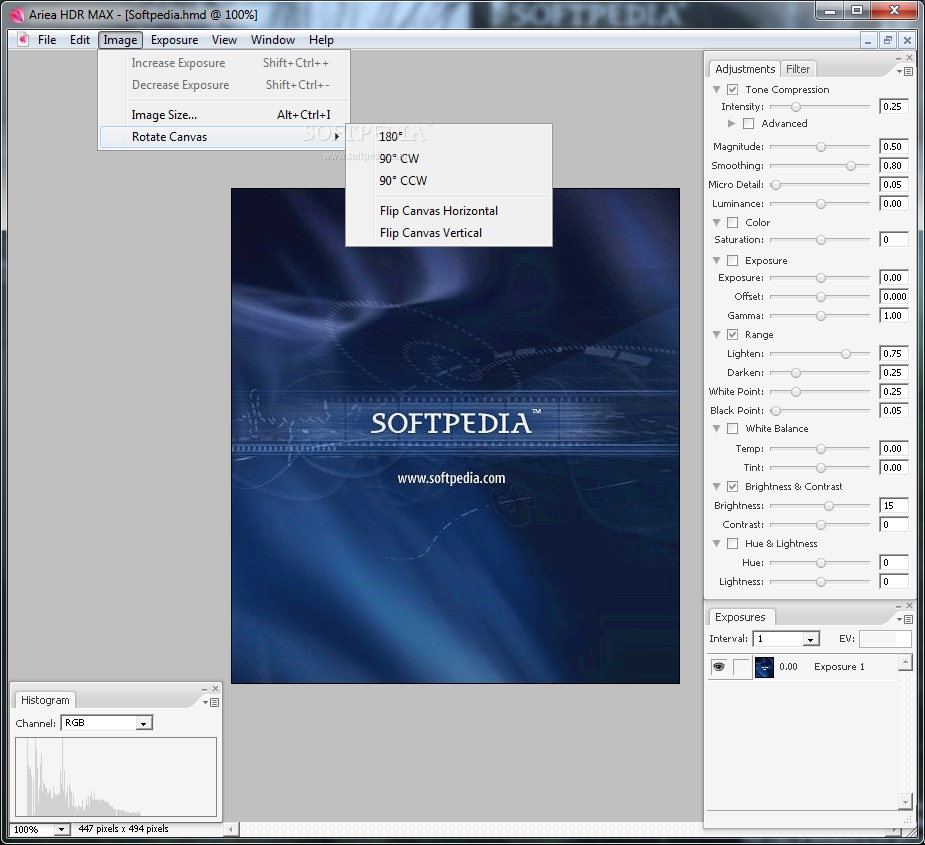Open the histogram Channel dropdown
Viewport: 925px width, 845px height.
click(x=143, y=723)
